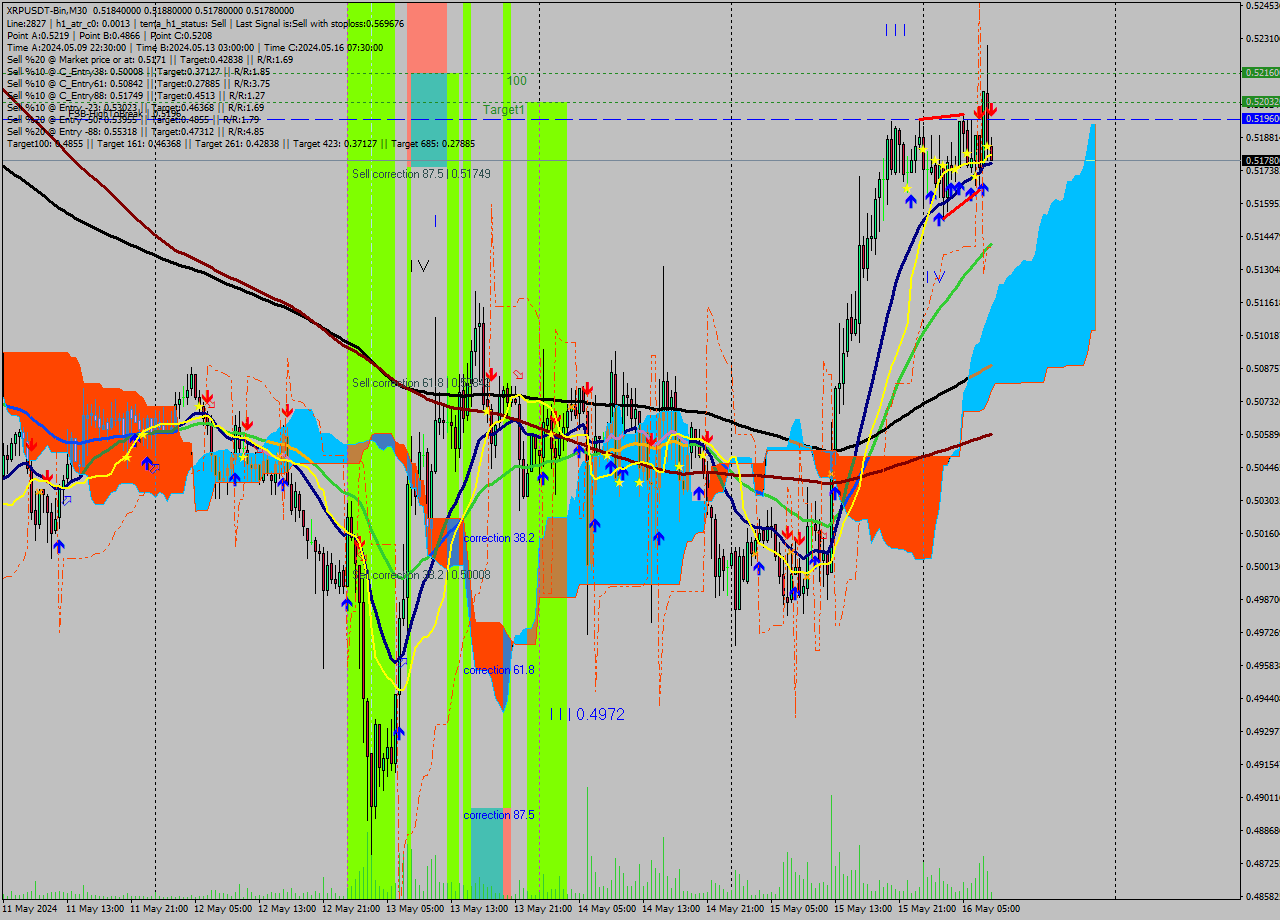Click the green 'Target1' label
This screenshot has height=920, width=1280.
click(x=504, y=110)
